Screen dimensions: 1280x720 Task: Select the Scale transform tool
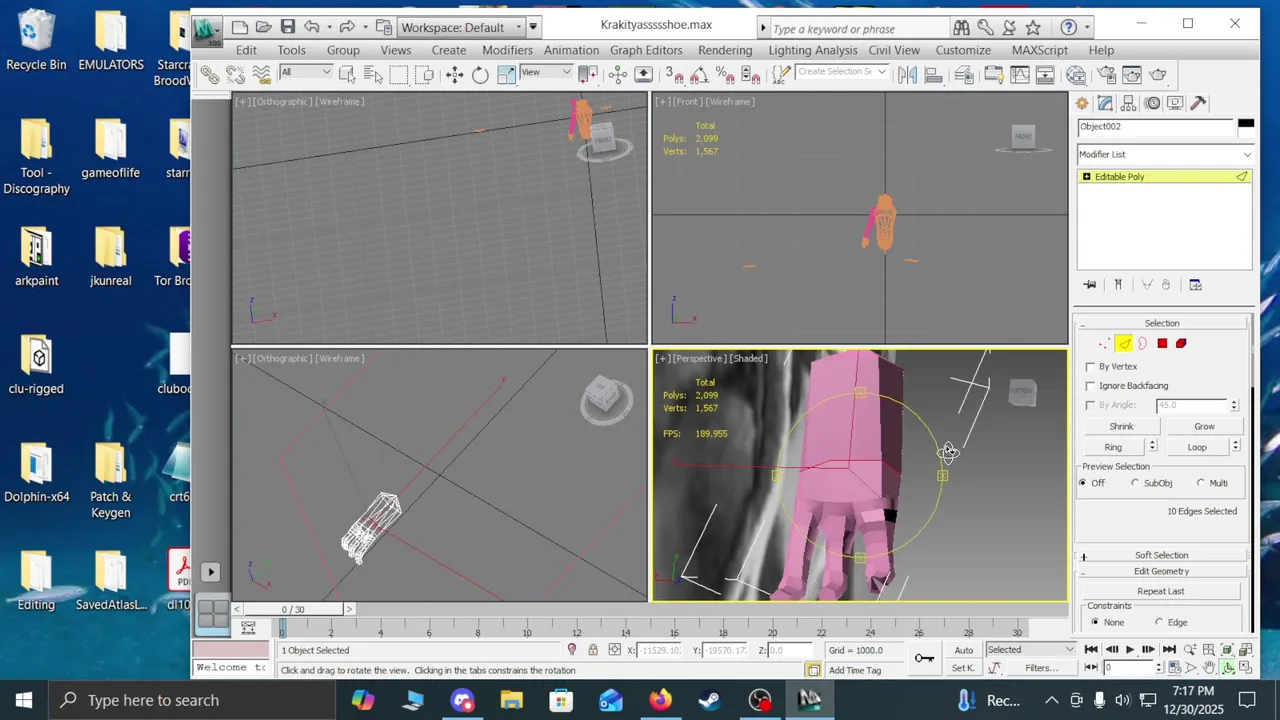tap(506, 74)
